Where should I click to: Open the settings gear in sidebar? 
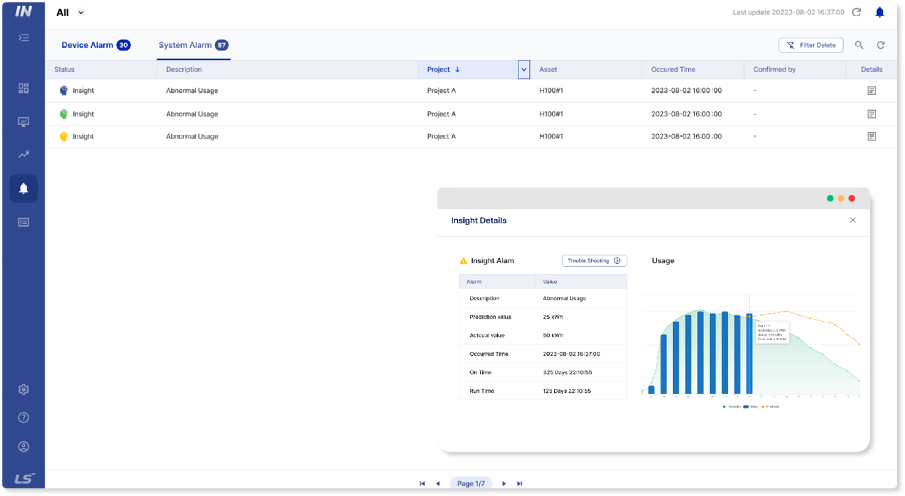coord(24,389)
